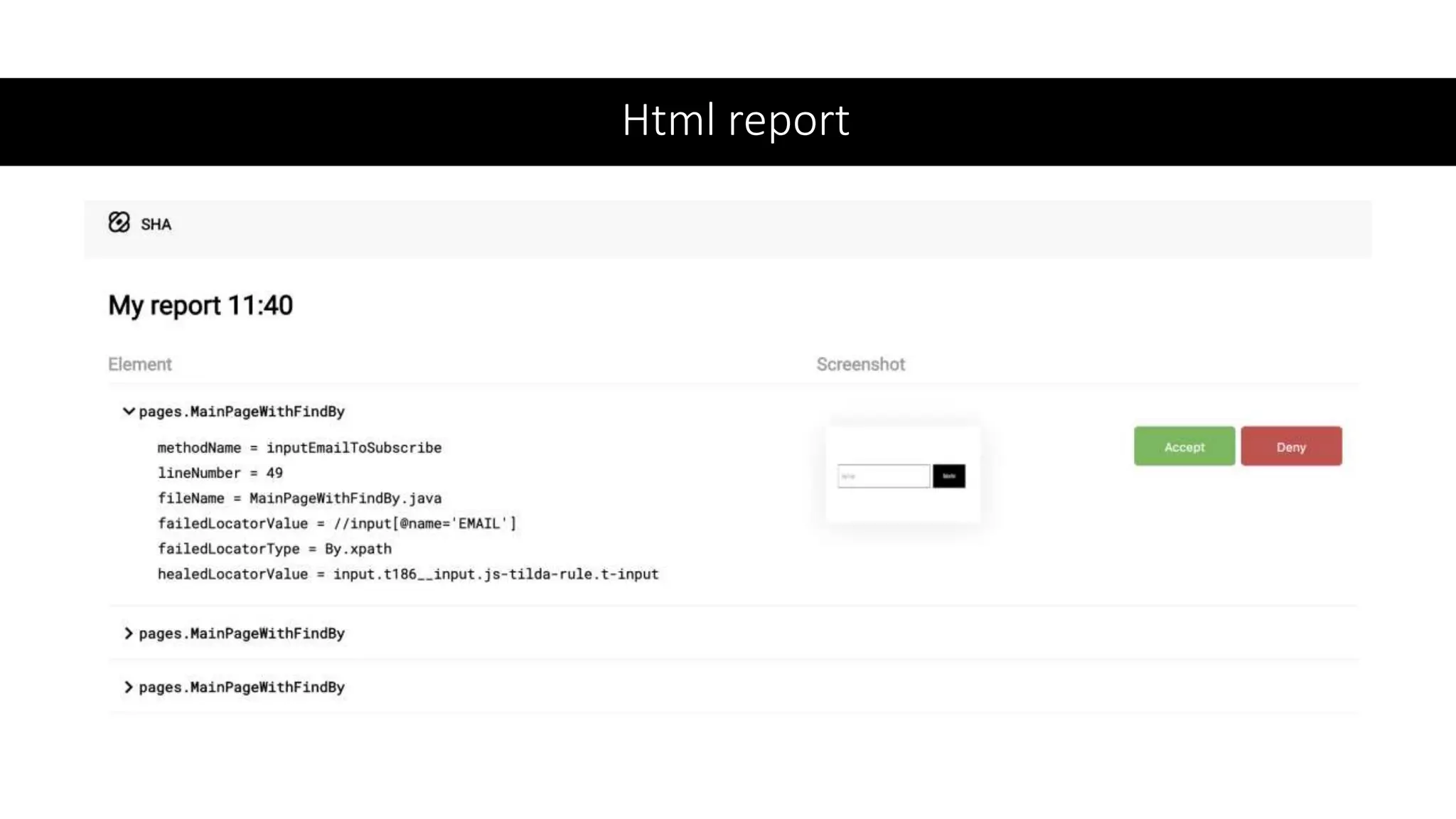Collapse the expanded pages.MainPageWithFindBy chevron

pos(129,411)
